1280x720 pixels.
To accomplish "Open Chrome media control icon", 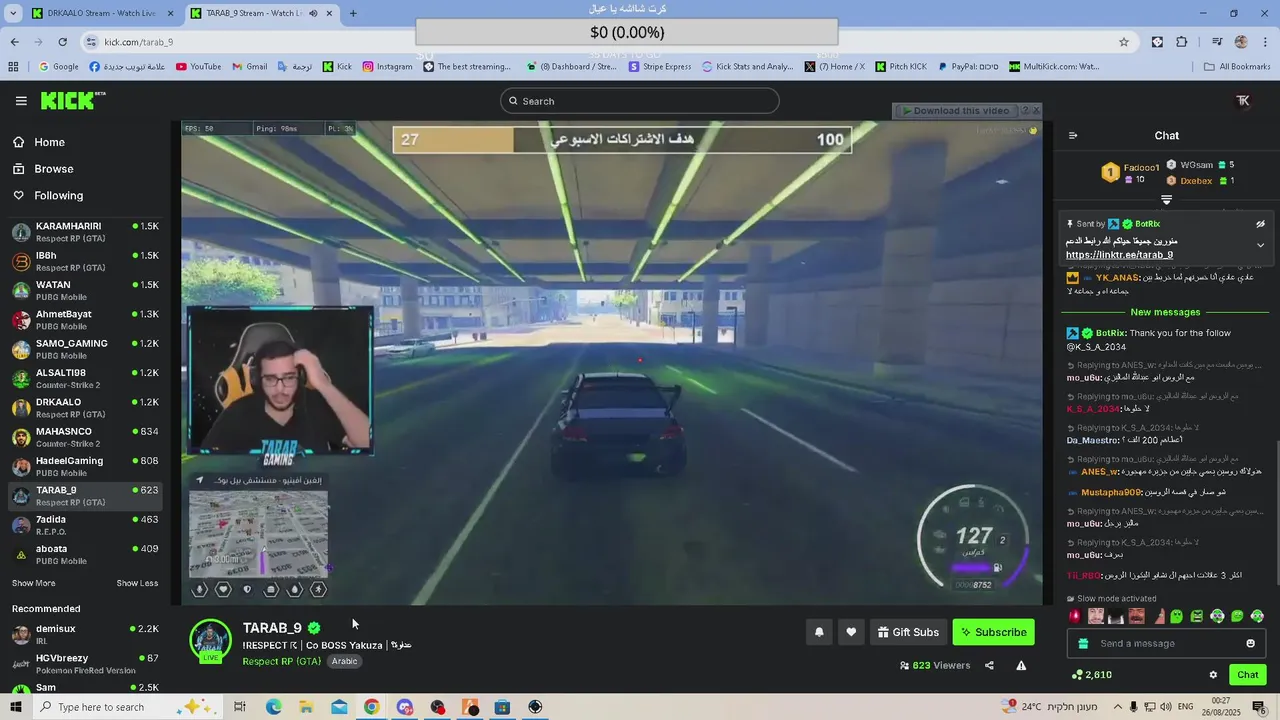I will [1217, 42].
